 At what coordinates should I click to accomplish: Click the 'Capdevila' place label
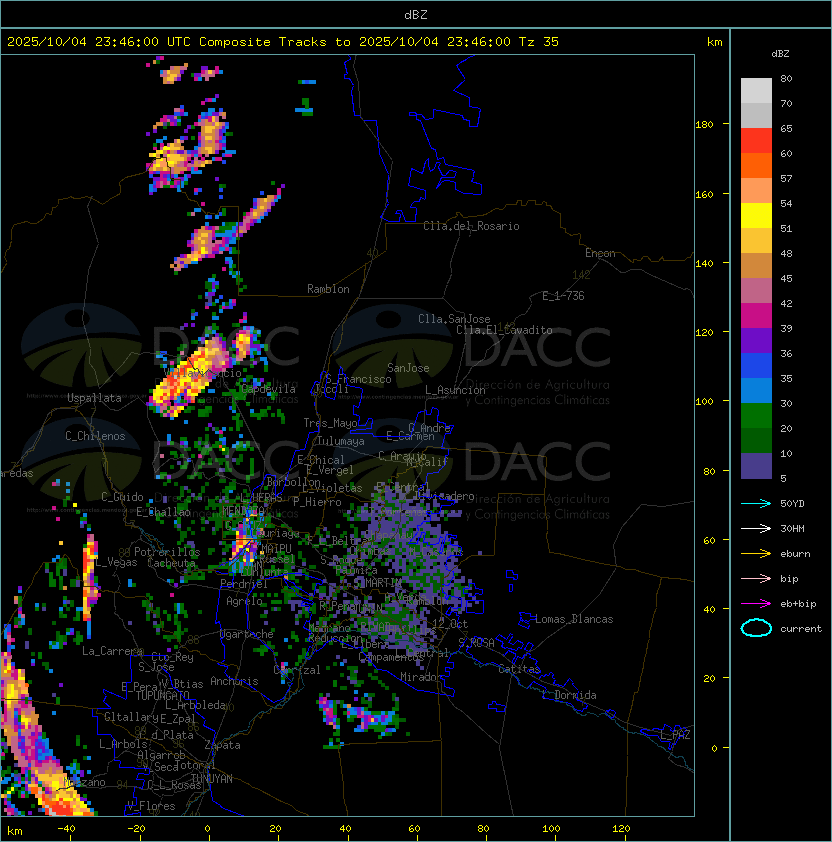[268, 389]
